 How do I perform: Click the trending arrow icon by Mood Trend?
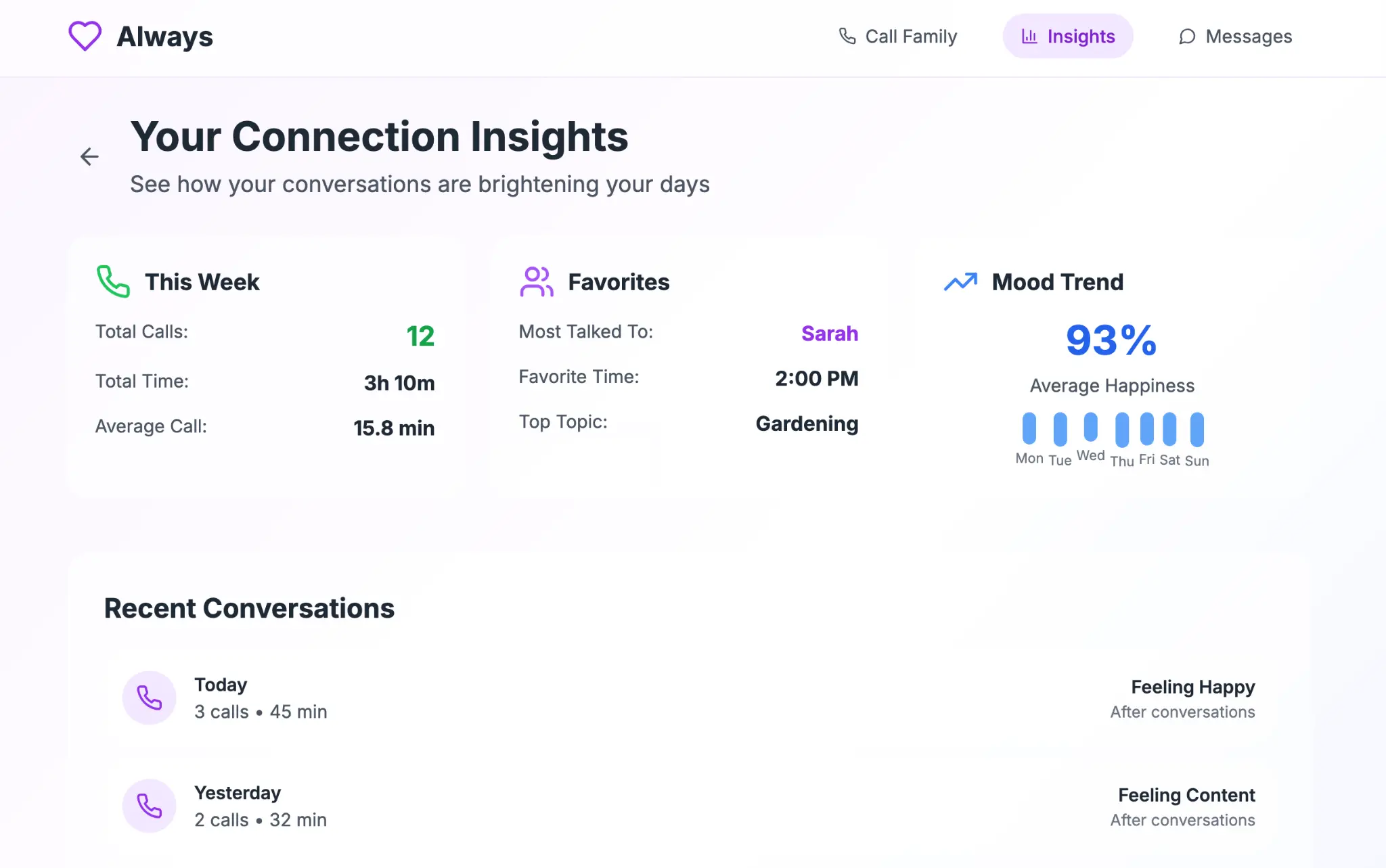(x=960, y=281)
